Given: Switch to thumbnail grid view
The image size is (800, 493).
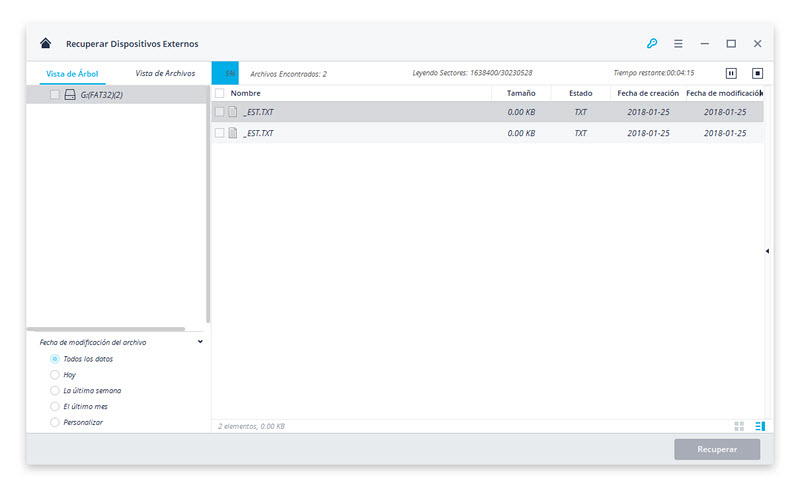Looking at the screenshot, I should [x=739, y=426].
